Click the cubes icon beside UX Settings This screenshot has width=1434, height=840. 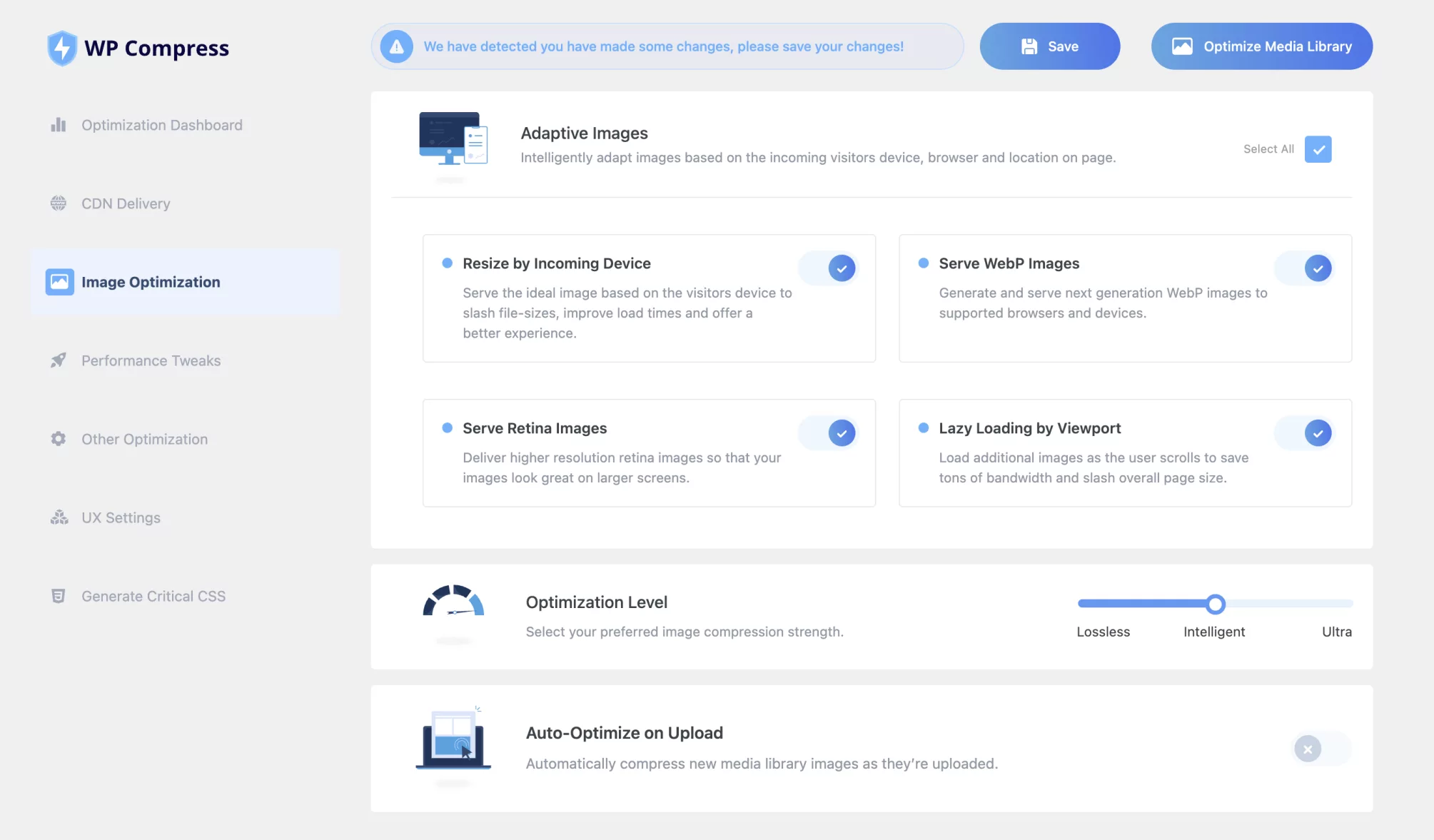[59, 517]
